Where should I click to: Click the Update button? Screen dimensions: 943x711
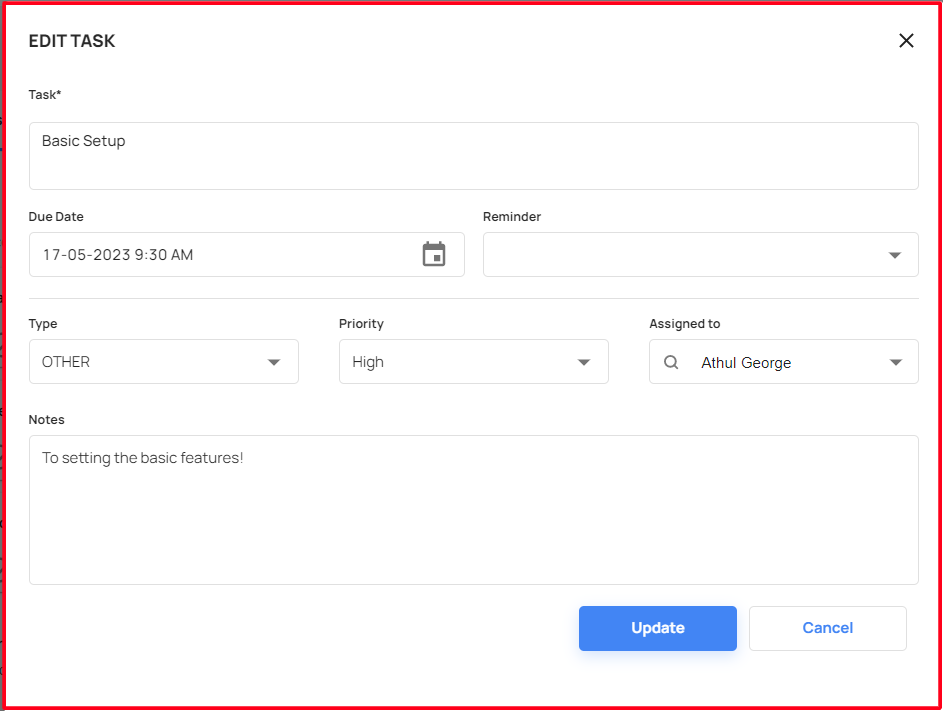(x=657, y=628)
